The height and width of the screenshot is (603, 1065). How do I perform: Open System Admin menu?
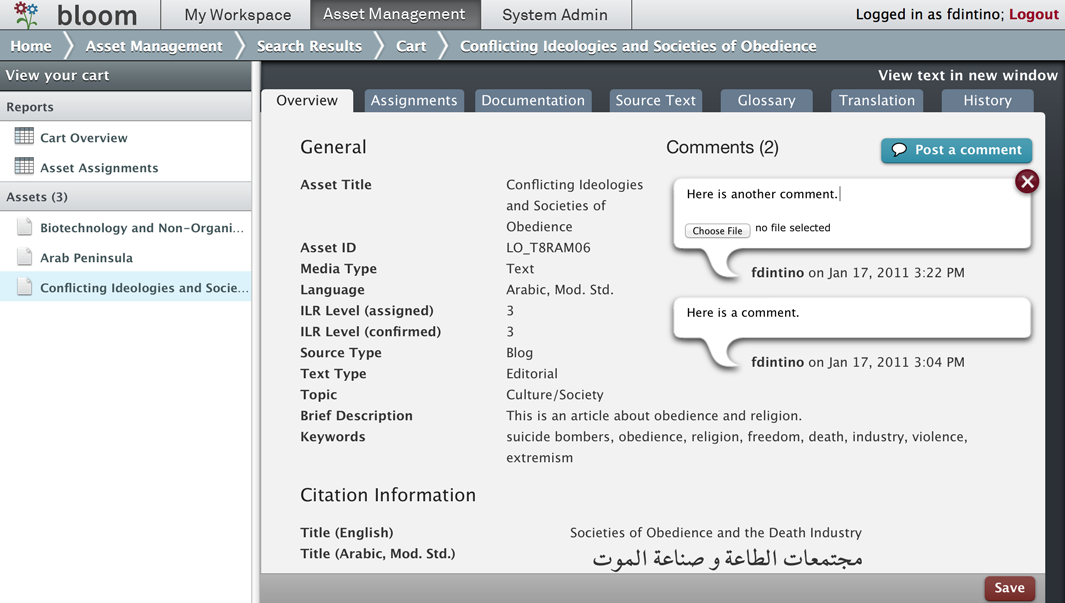[554, 15]
